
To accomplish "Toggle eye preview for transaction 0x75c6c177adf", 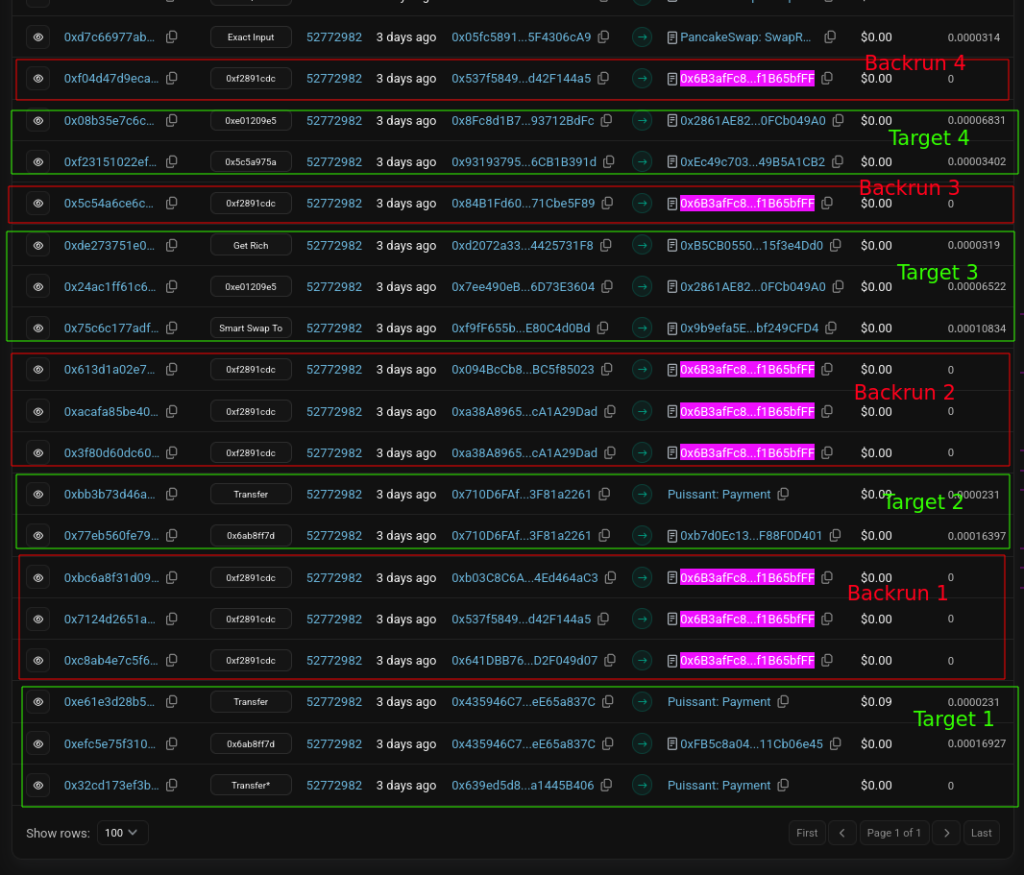I will (x=38, y=328).
